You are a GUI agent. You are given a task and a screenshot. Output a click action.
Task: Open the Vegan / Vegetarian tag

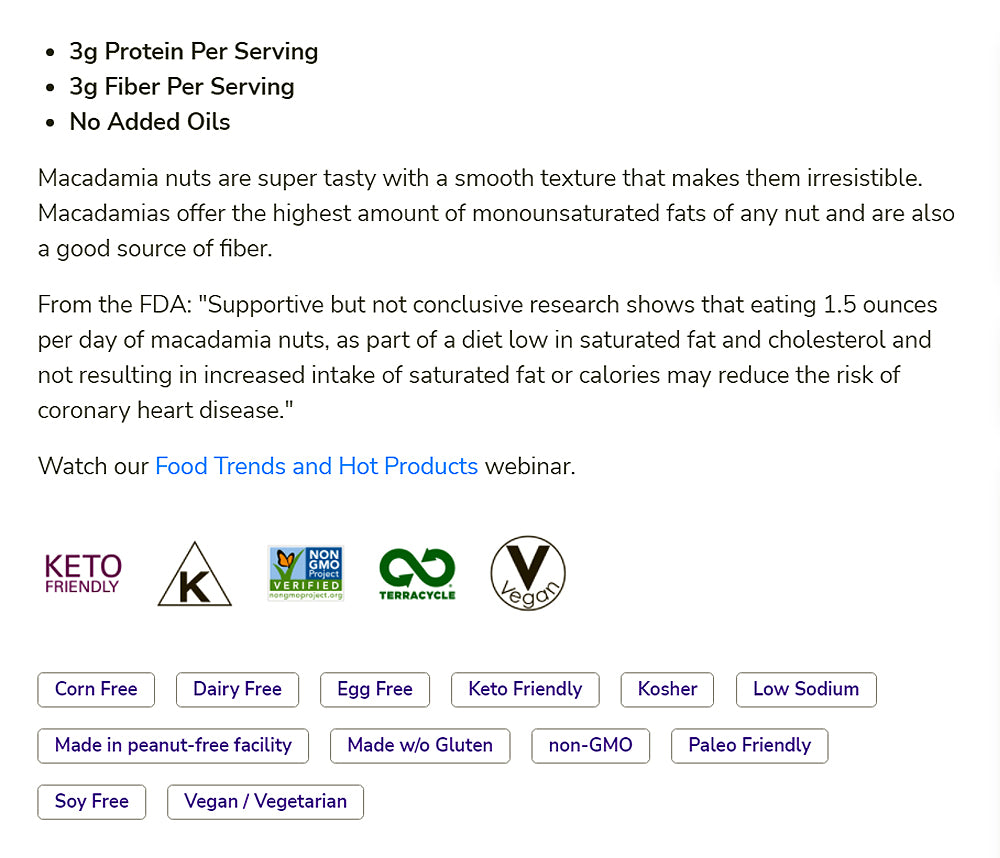[x=265, y=802]
